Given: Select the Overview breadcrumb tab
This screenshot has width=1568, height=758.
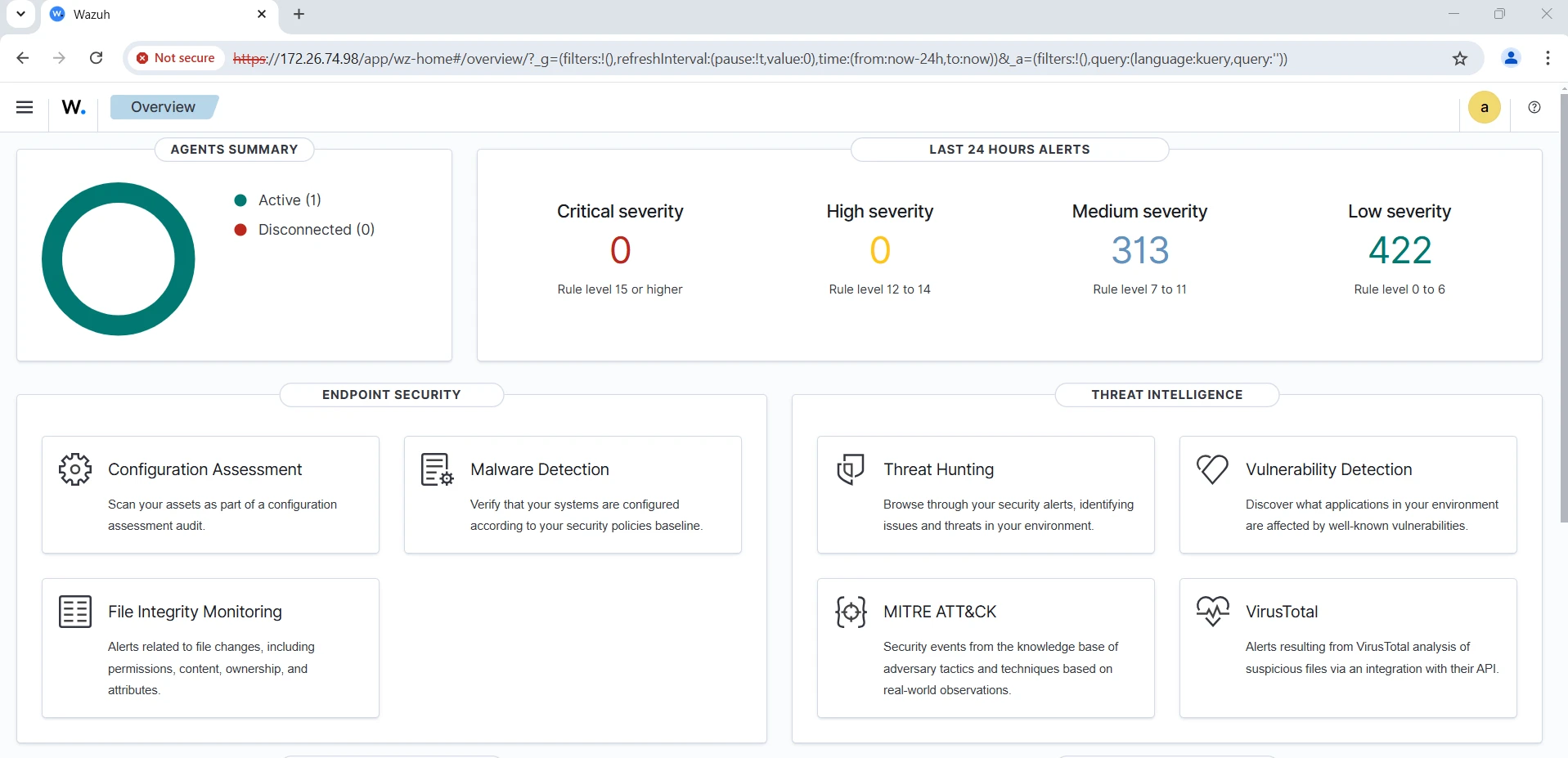Looking at the screenshot, I should (x=163, y=107).
